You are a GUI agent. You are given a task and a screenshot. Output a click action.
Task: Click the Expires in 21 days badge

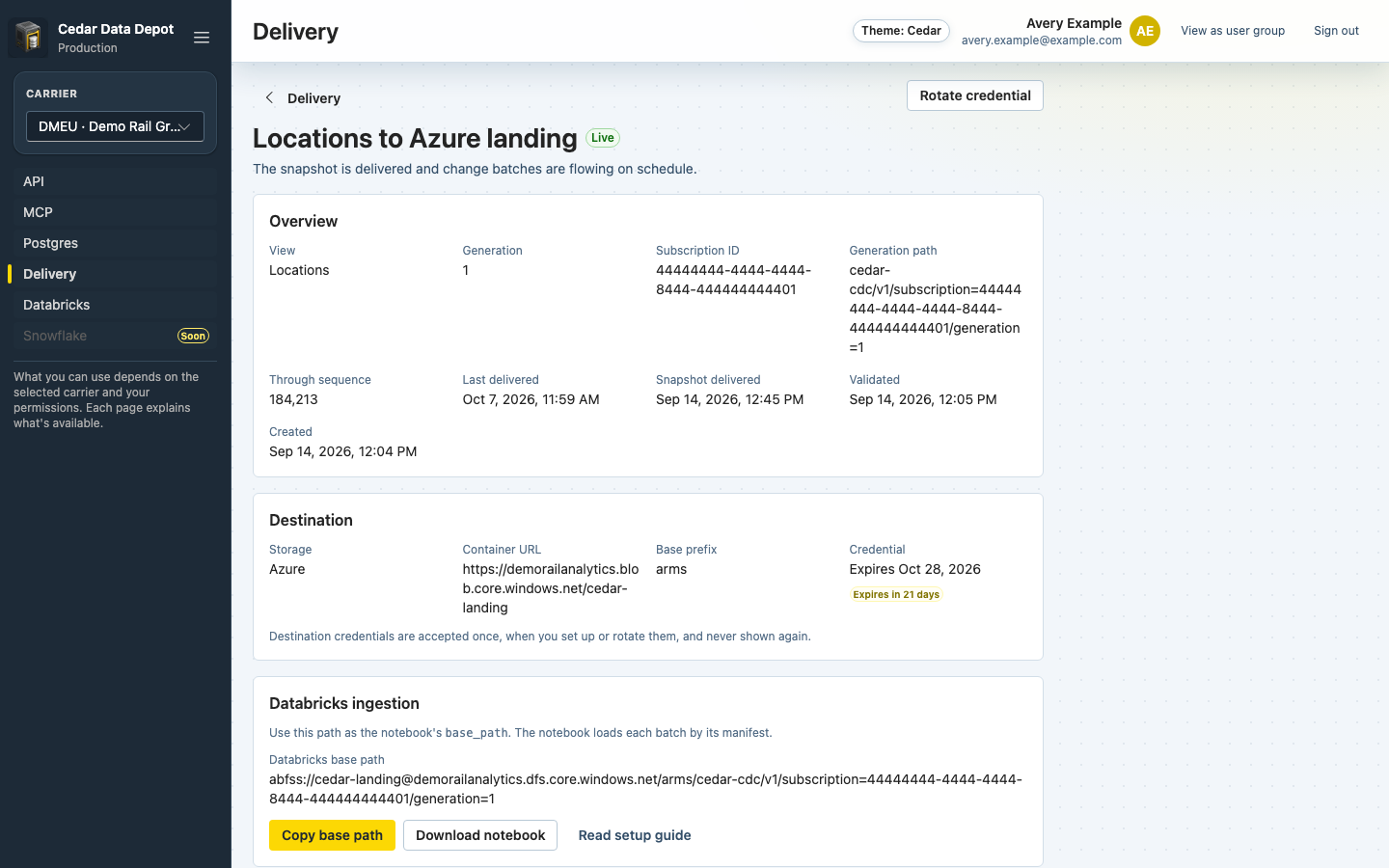896,594
